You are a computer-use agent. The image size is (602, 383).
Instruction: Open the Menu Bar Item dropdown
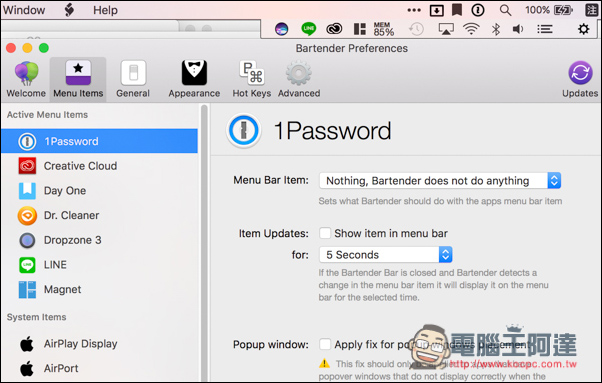pos(440,180)
